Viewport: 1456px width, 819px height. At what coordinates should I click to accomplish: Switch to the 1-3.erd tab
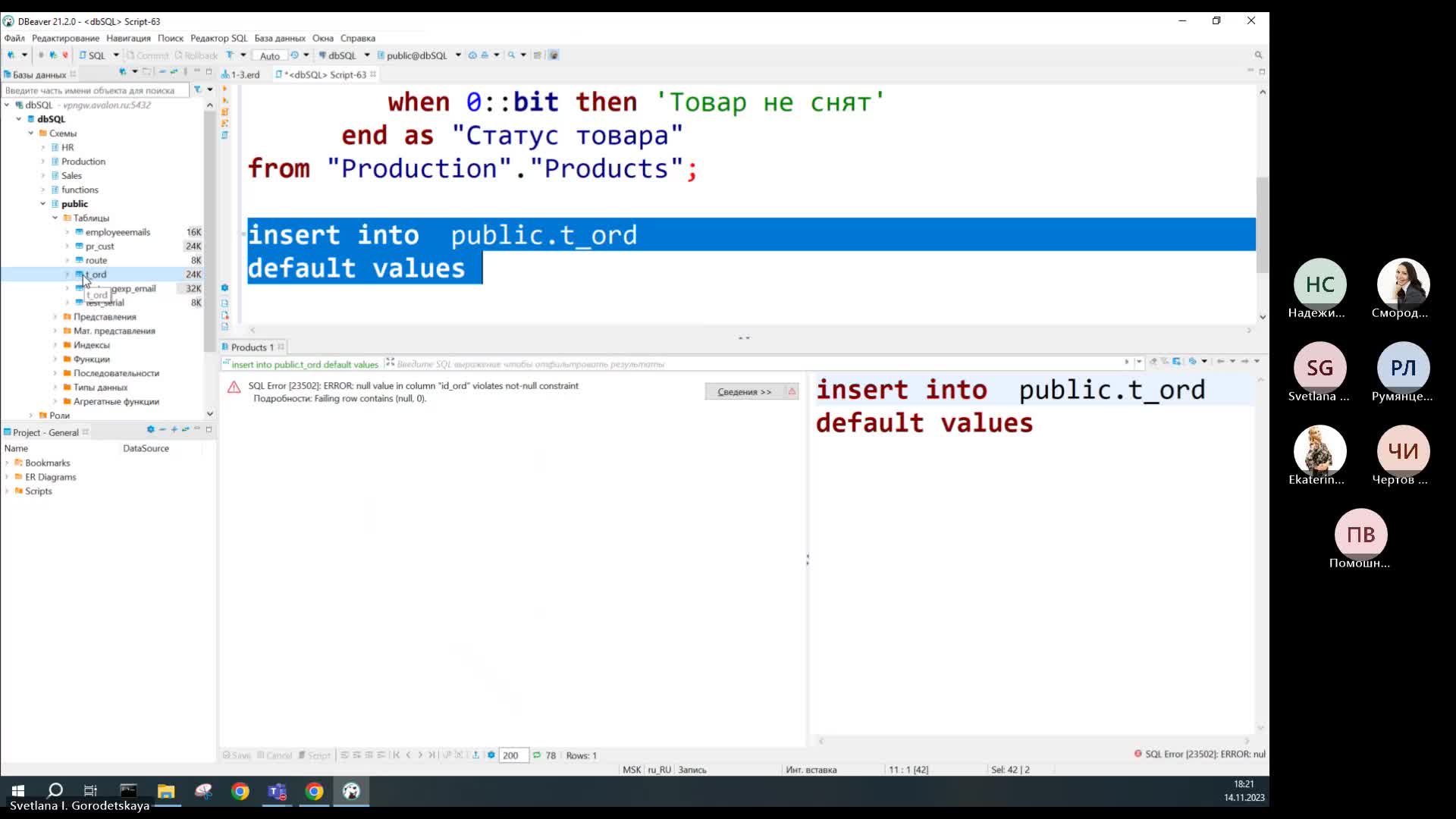click(241, 74)
